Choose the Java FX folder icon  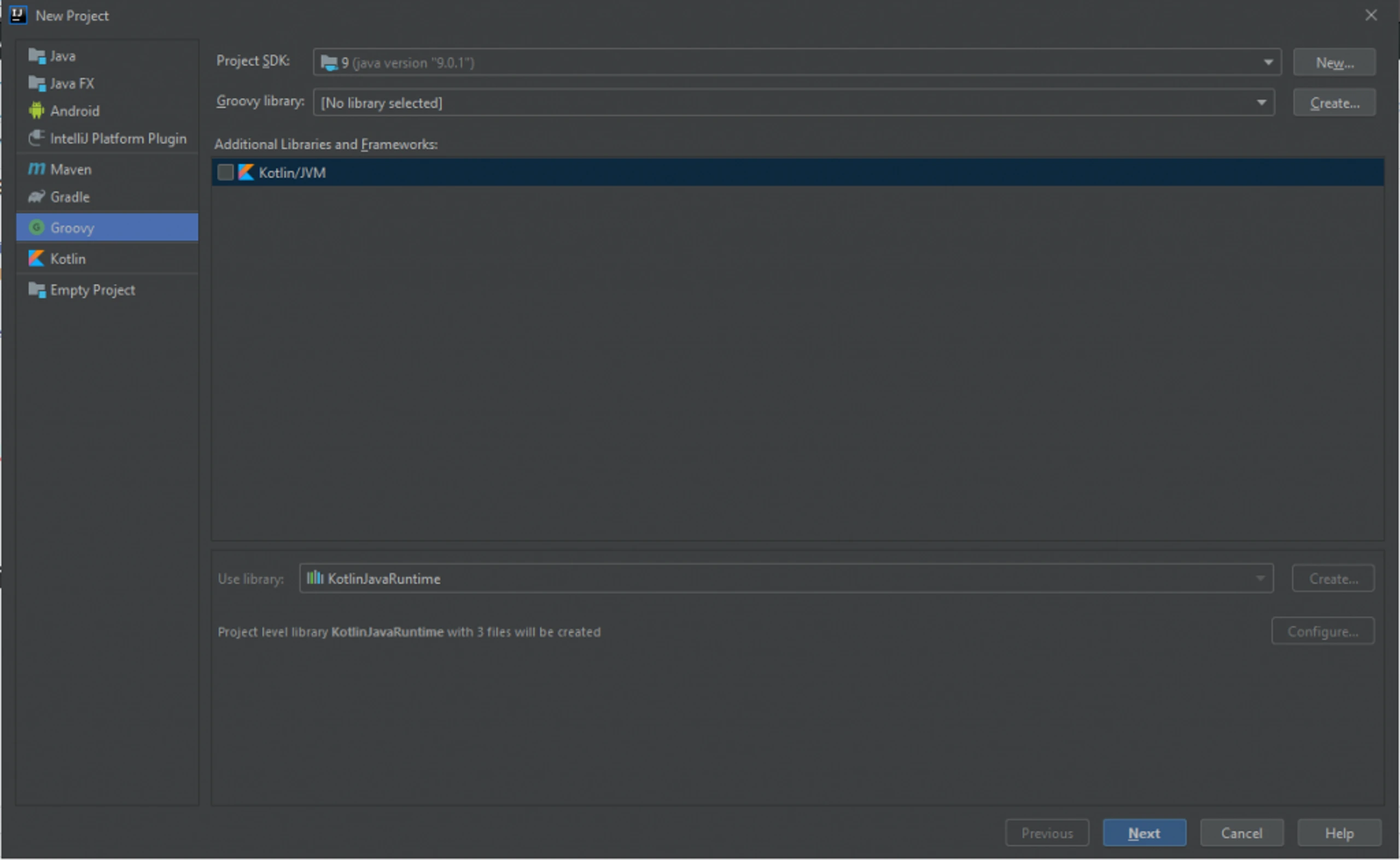pos(37,84)
